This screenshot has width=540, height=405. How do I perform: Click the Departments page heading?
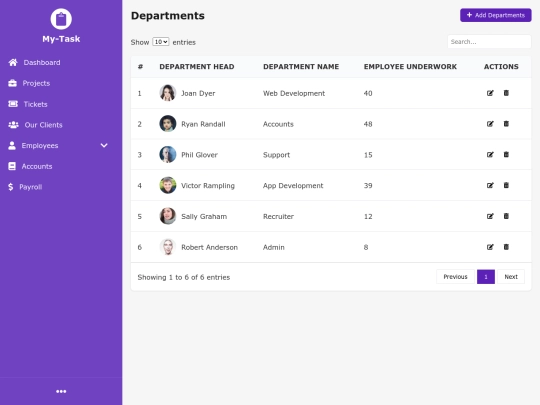168,15
